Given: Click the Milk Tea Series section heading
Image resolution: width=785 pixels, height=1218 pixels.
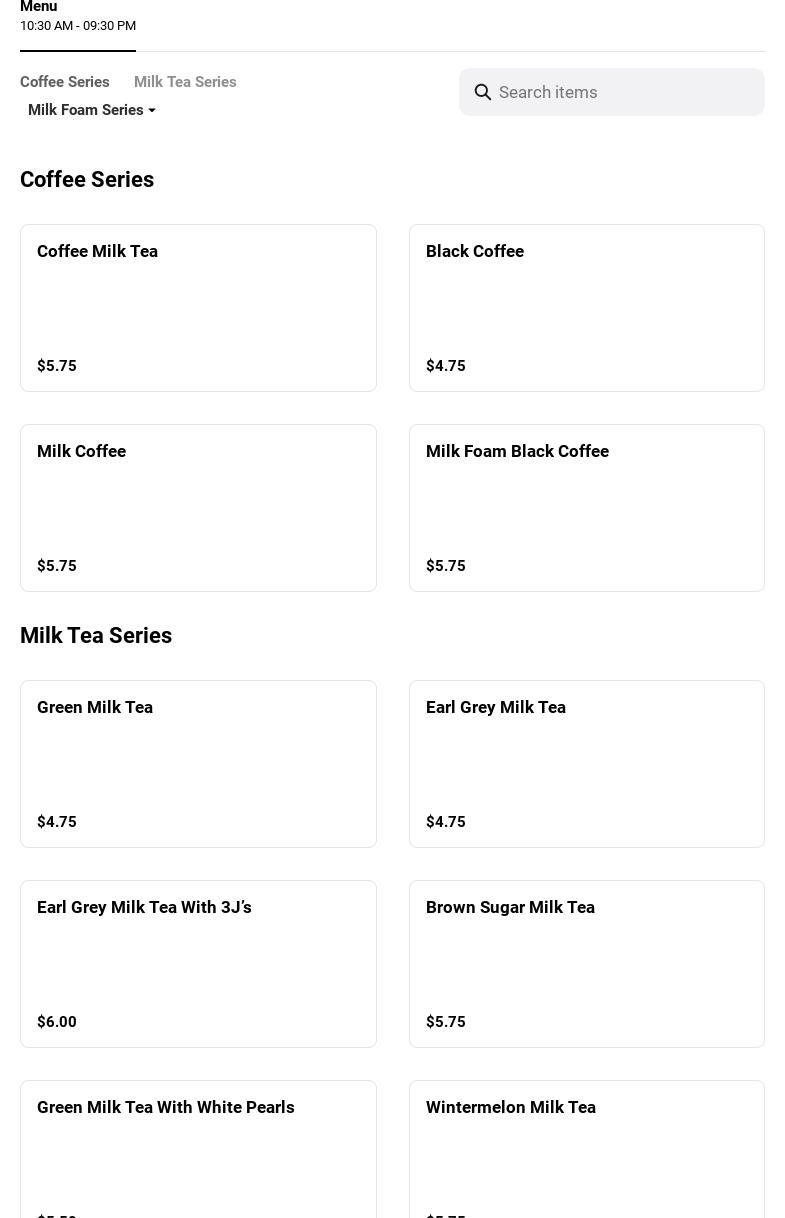Looking at the screenshot, I should click(96, 635).
